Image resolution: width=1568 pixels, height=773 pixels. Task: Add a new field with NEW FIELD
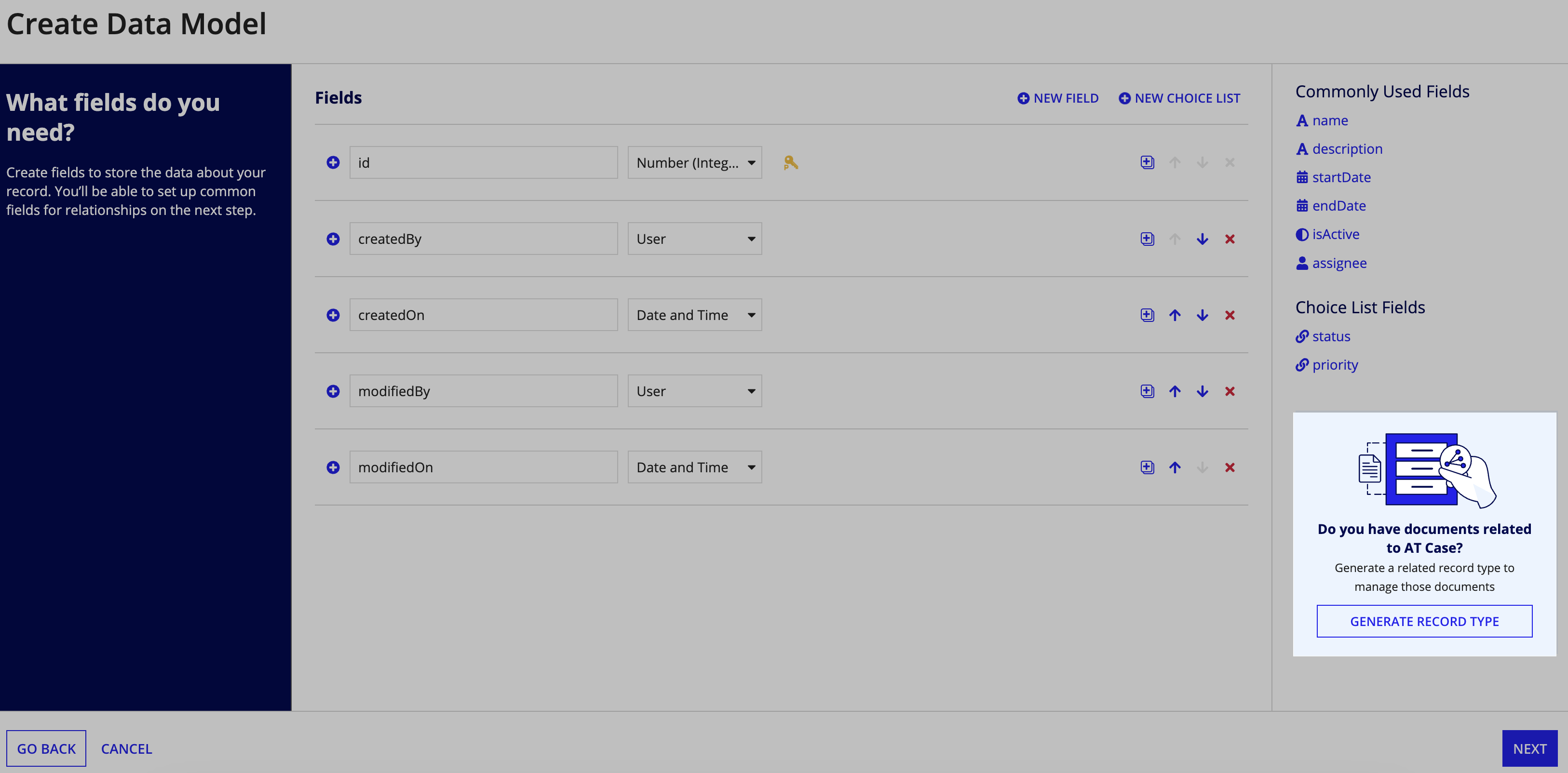(1058, 98)
